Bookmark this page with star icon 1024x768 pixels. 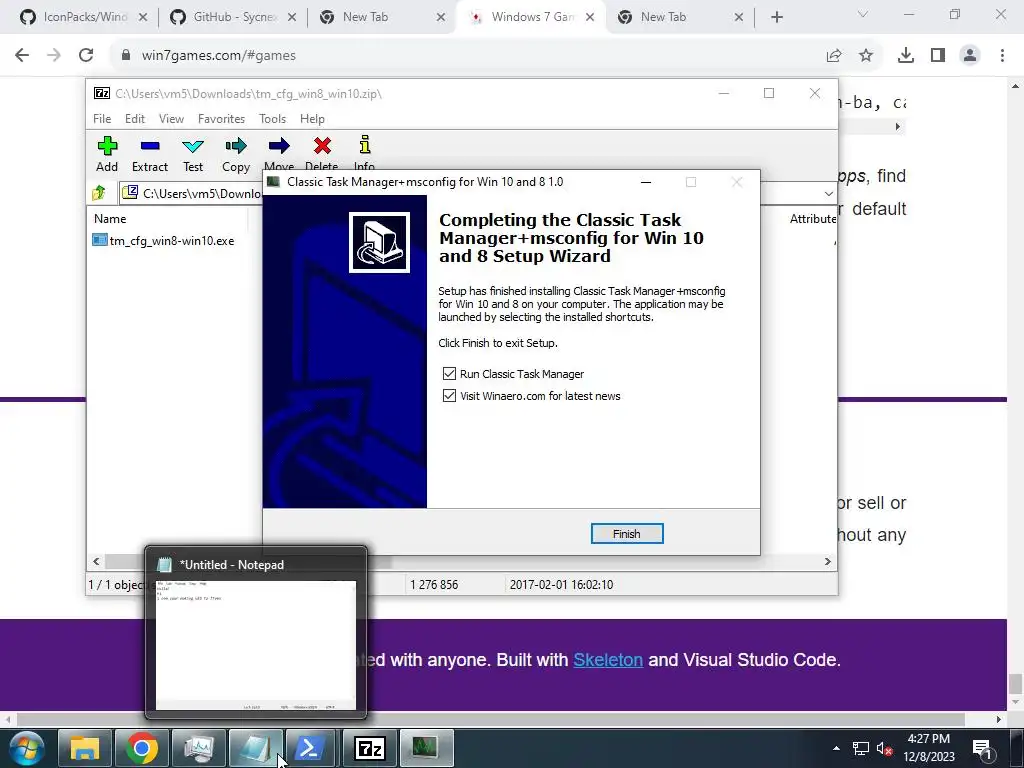point(866,56)
